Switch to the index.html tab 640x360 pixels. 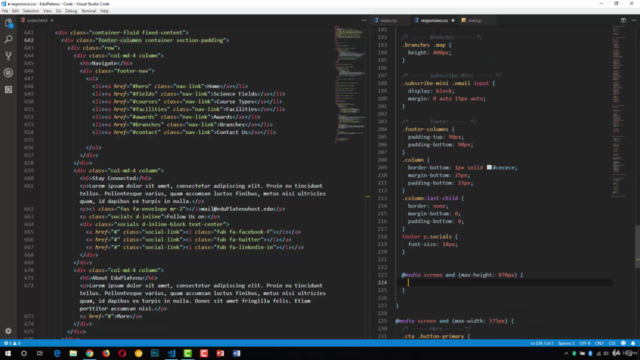point(37,20)
